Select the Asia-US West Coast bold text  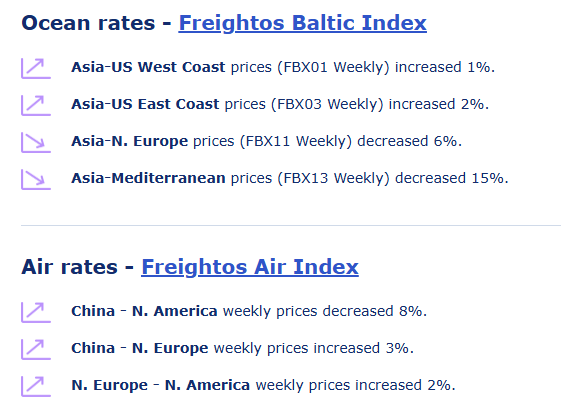click(148, 67)
